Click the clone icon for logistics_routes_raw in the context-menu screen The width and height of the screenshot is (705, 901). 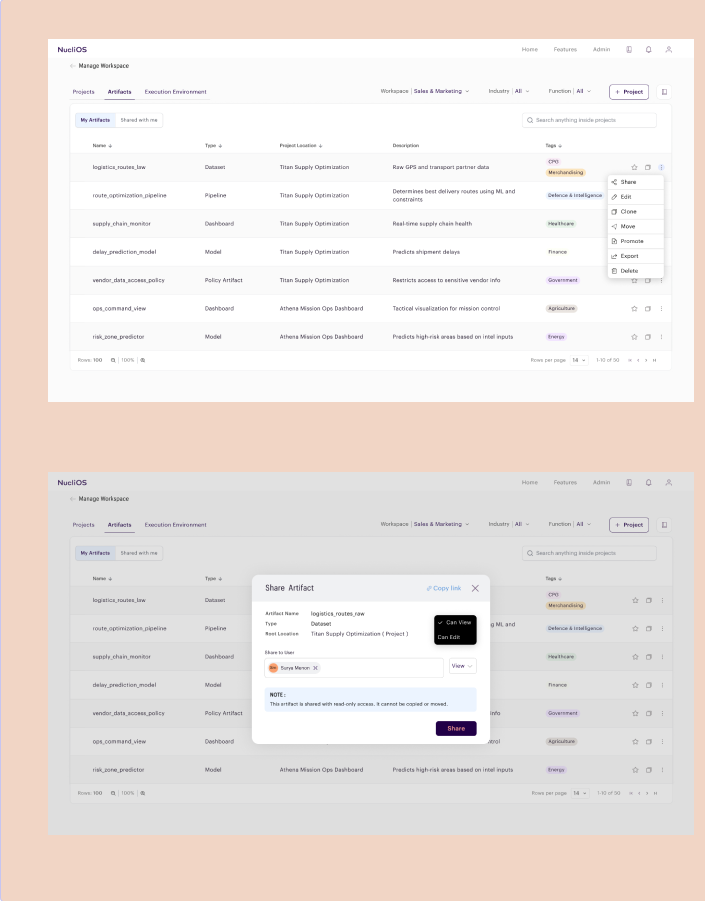(x=648, y=167)
